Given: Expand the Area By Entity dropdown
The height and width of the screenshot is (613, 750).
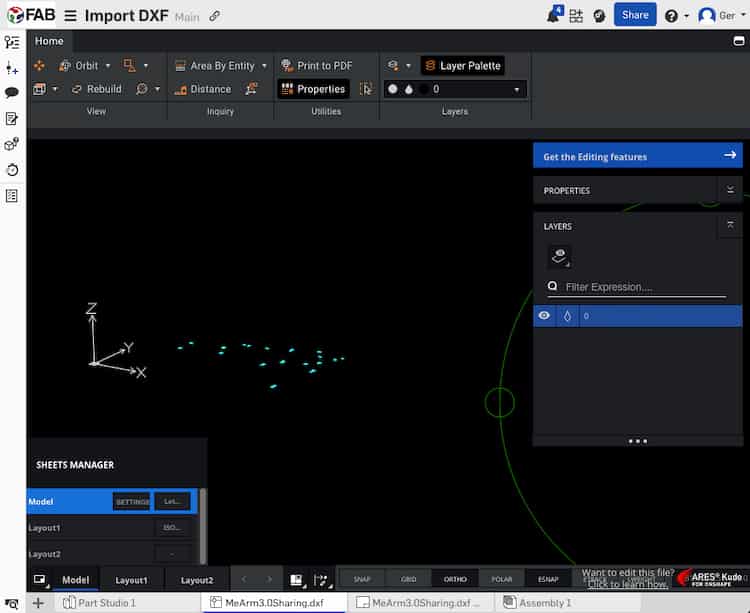Looking at the screenshot, I should coord(264,66).
